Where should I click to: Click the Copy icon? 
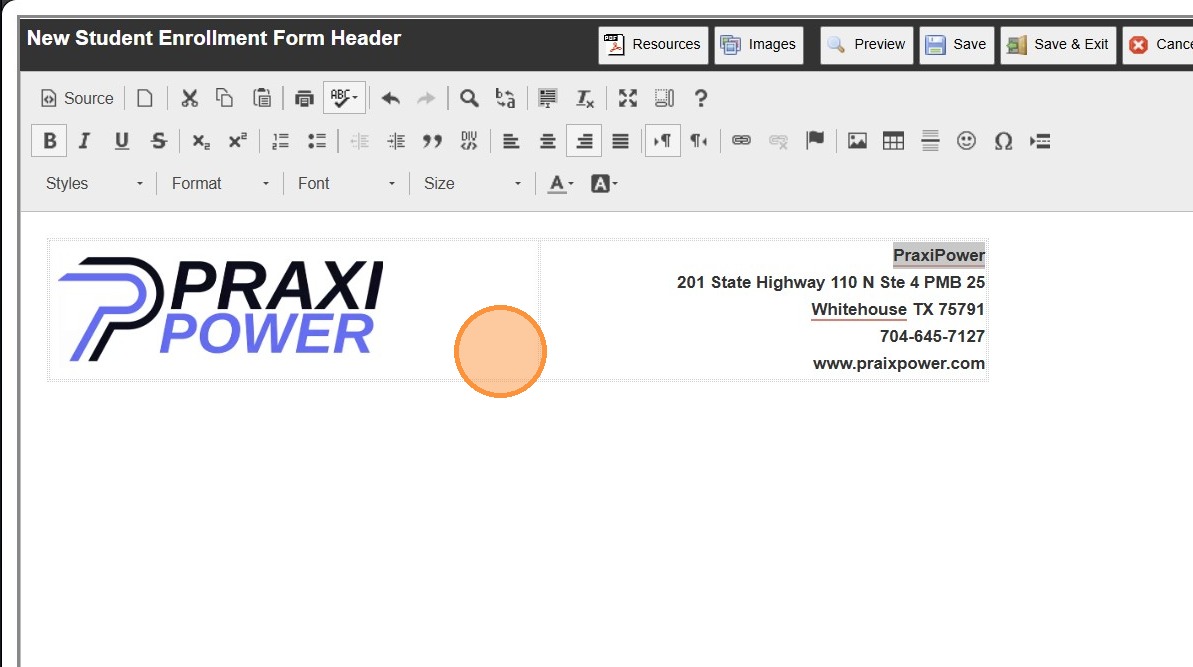click(x=224, y=98)
